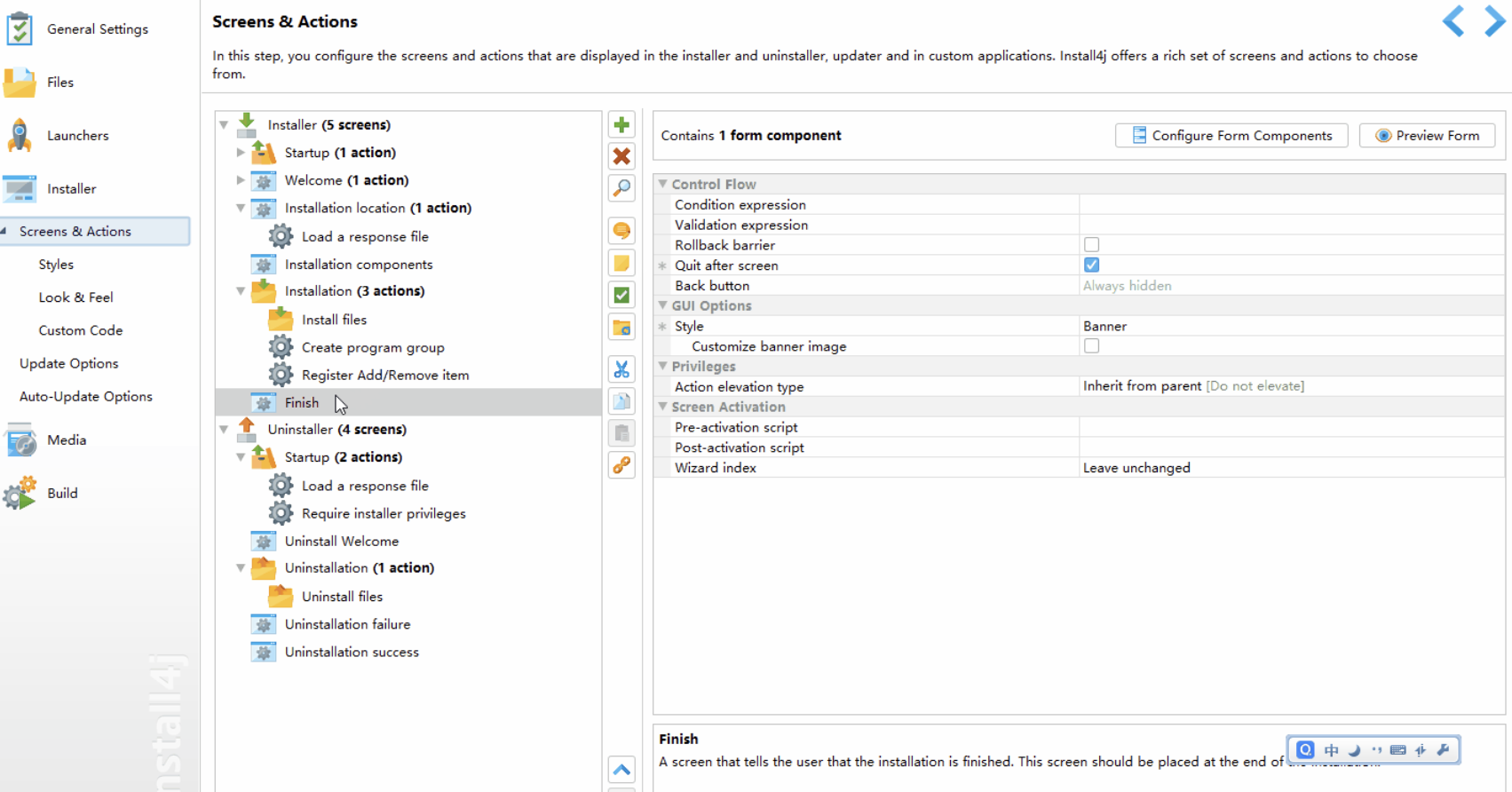
Task: Select Create program group action
Action: 373,347
